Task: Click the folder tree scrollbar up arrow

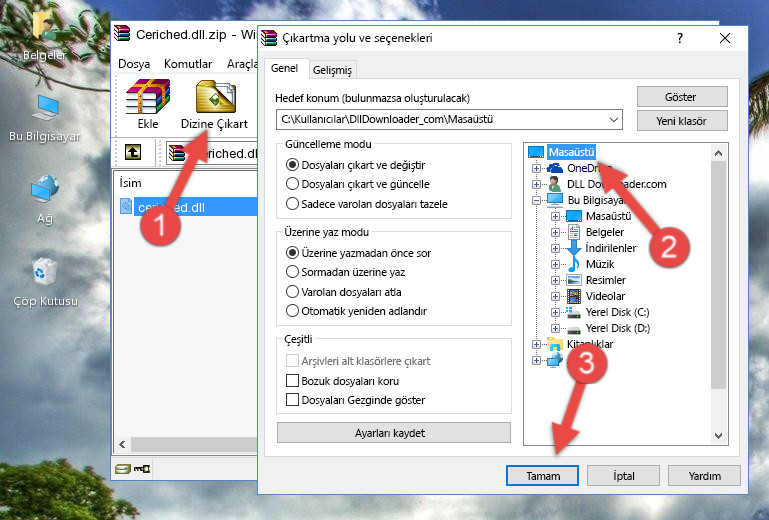Action: coord(718,153)
